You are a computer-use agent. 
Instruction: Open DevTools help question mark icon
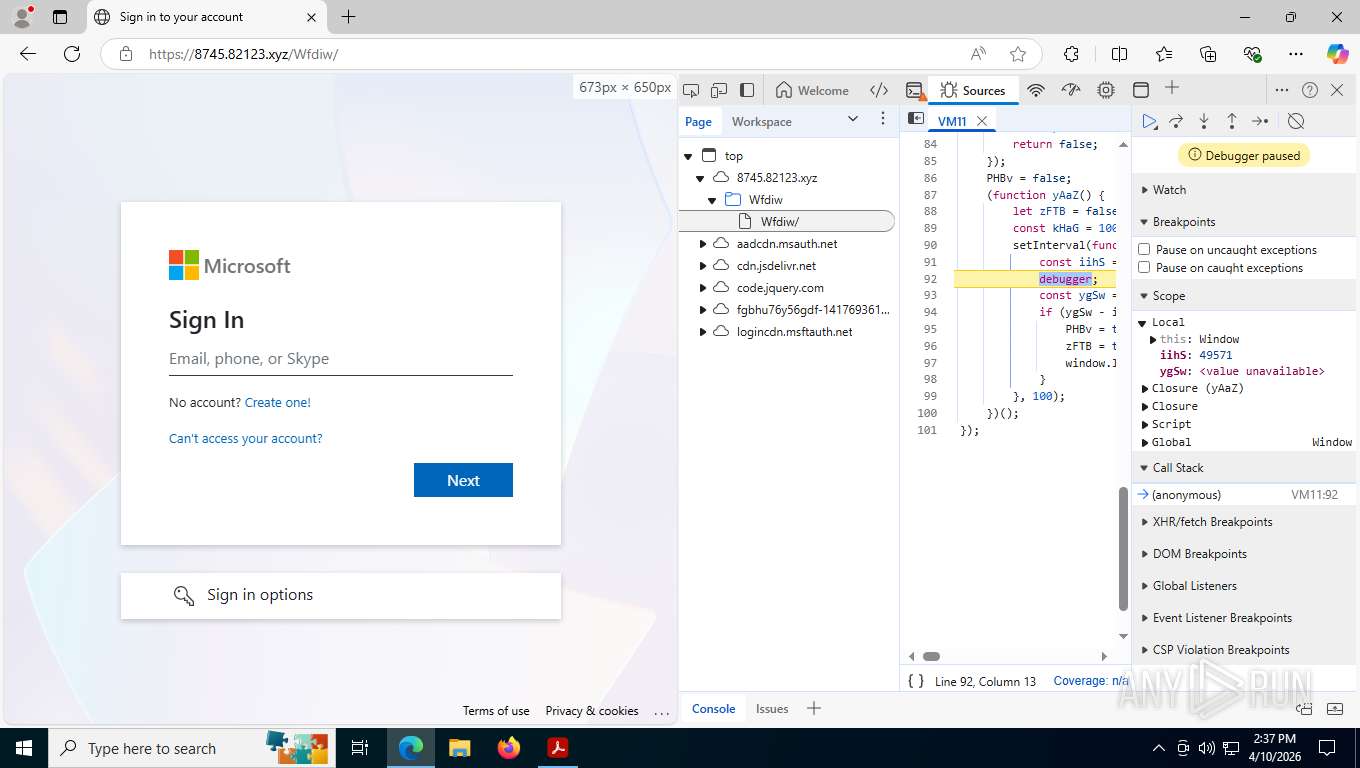pos(1310,90)
